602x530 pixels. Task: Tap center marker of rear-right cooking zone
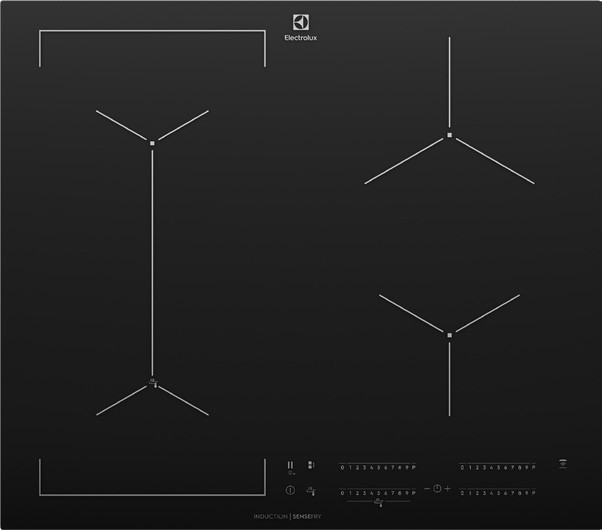coord(450,135)
